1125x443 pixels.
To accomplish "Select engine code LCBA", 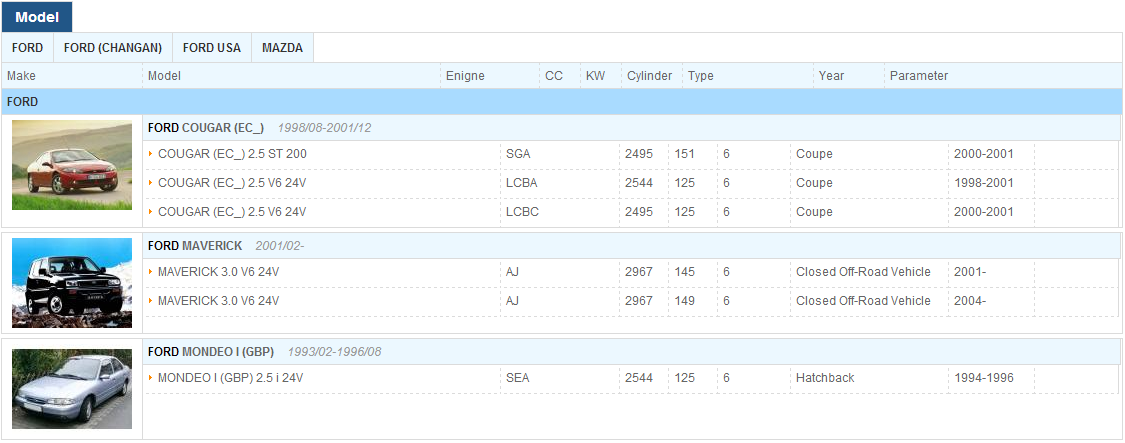I will [x=522, y=183].
